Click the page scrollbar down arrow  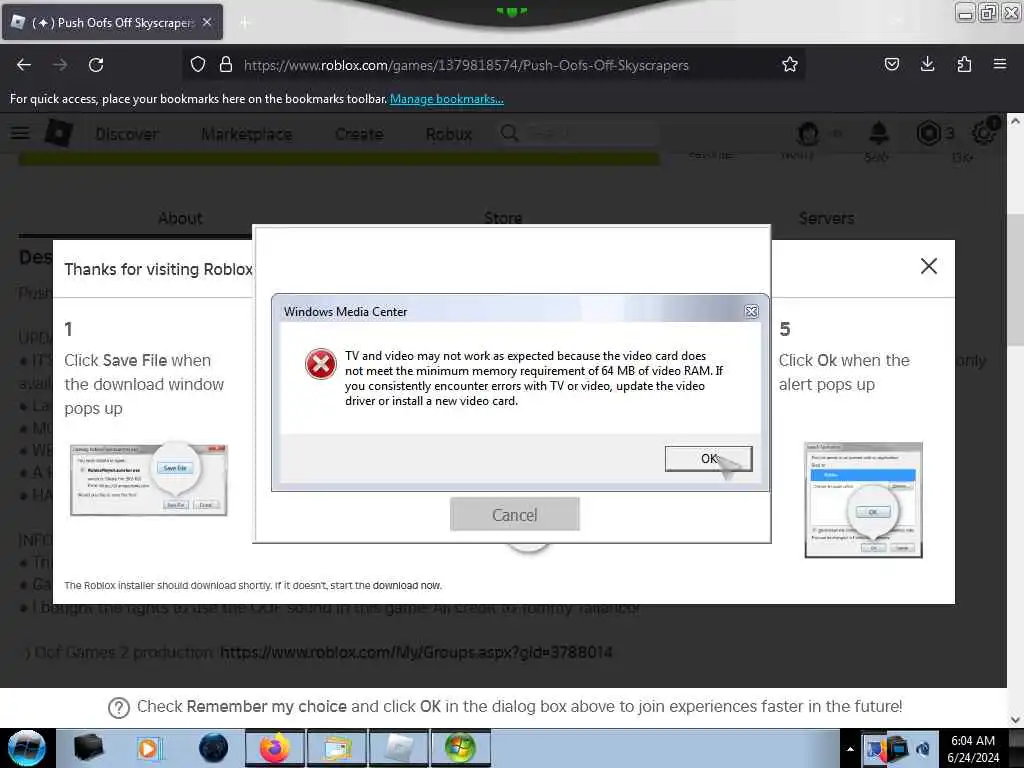[x=1015, y=720]
